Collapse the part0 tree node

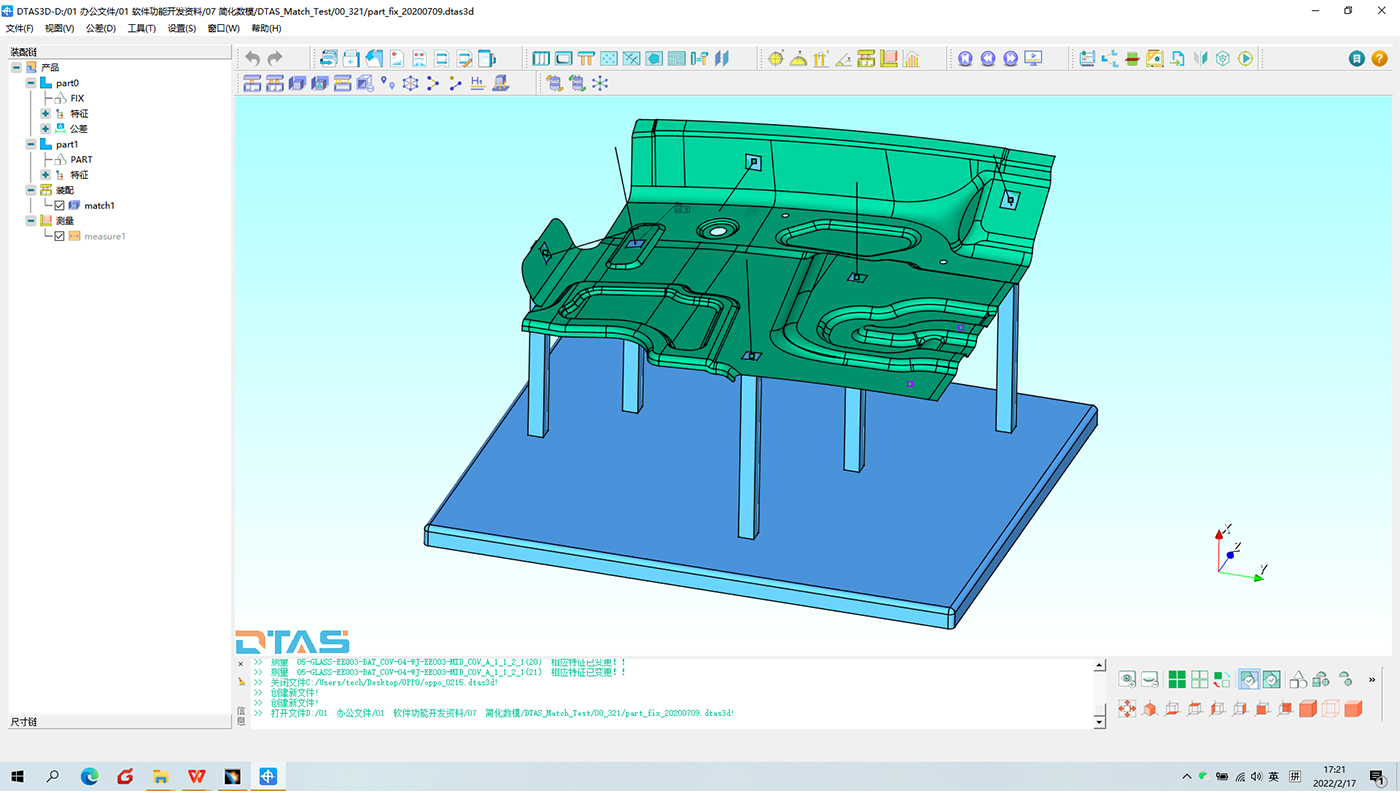31,84
